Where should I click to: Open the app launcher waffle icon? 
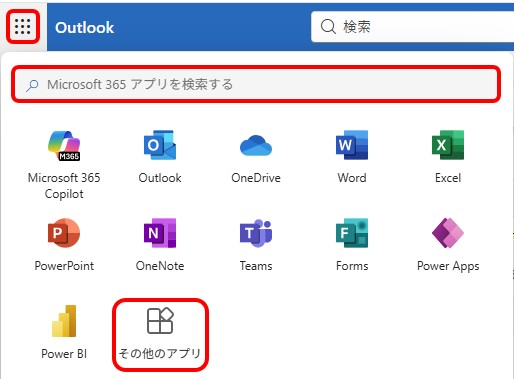23,27
